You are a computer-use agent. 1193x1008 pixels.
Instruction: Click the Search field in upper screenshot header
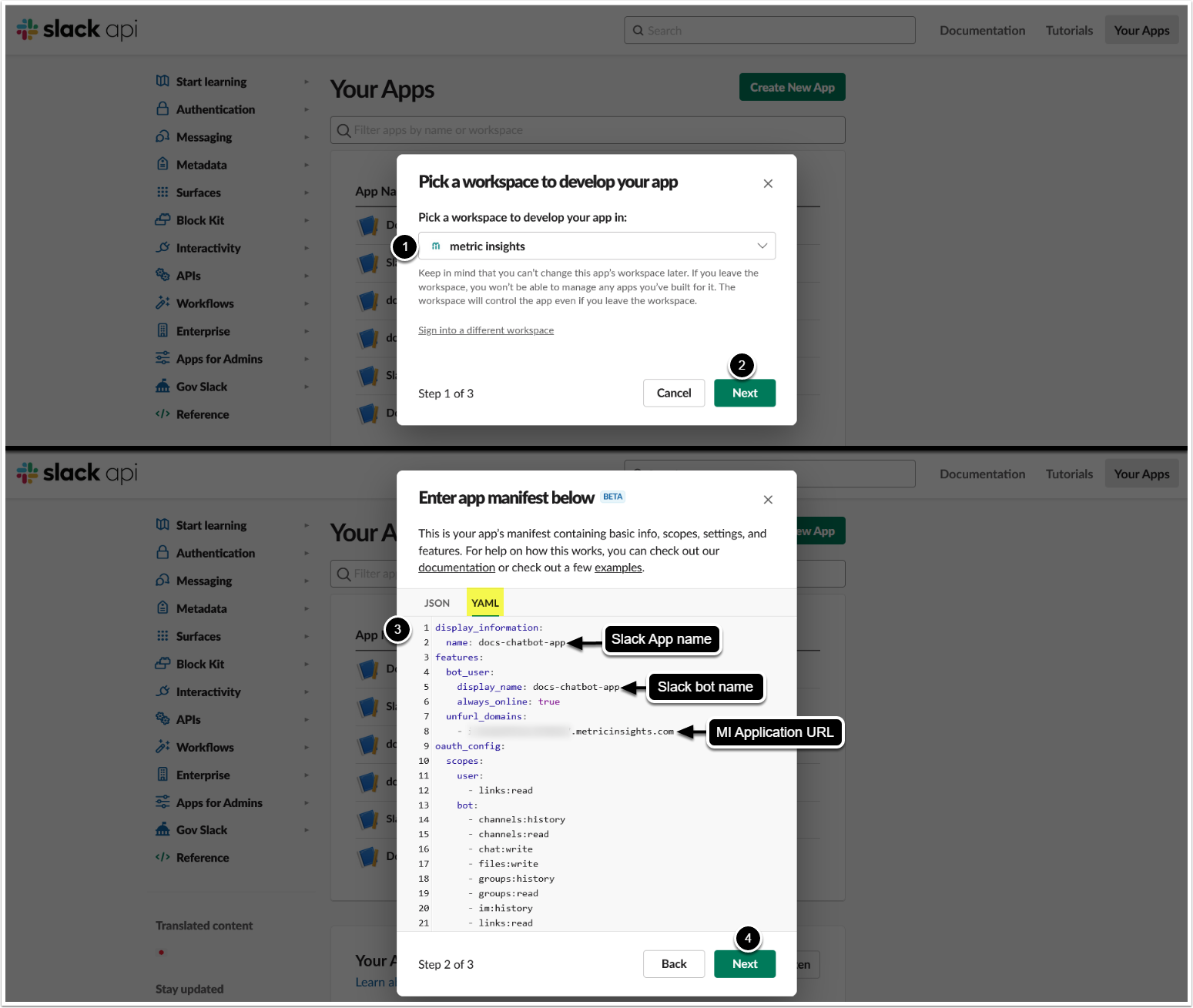tap(769, 30)
